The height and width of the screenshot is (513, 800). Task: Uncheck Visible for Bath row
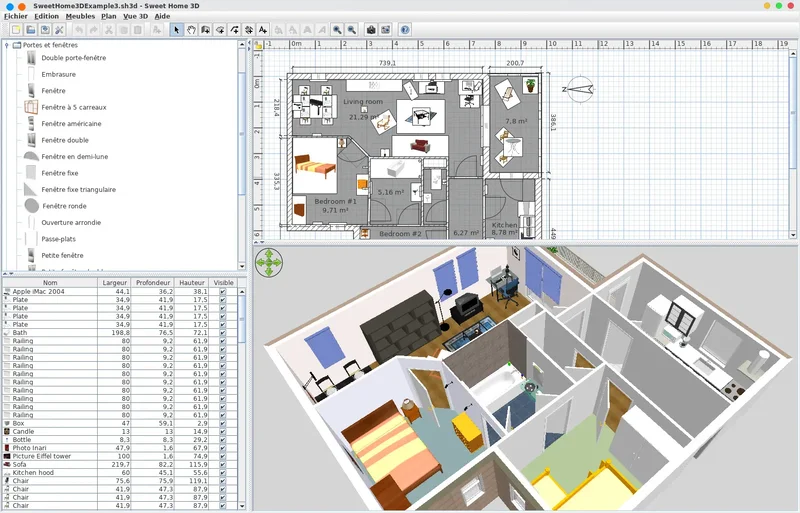point(222,333)
